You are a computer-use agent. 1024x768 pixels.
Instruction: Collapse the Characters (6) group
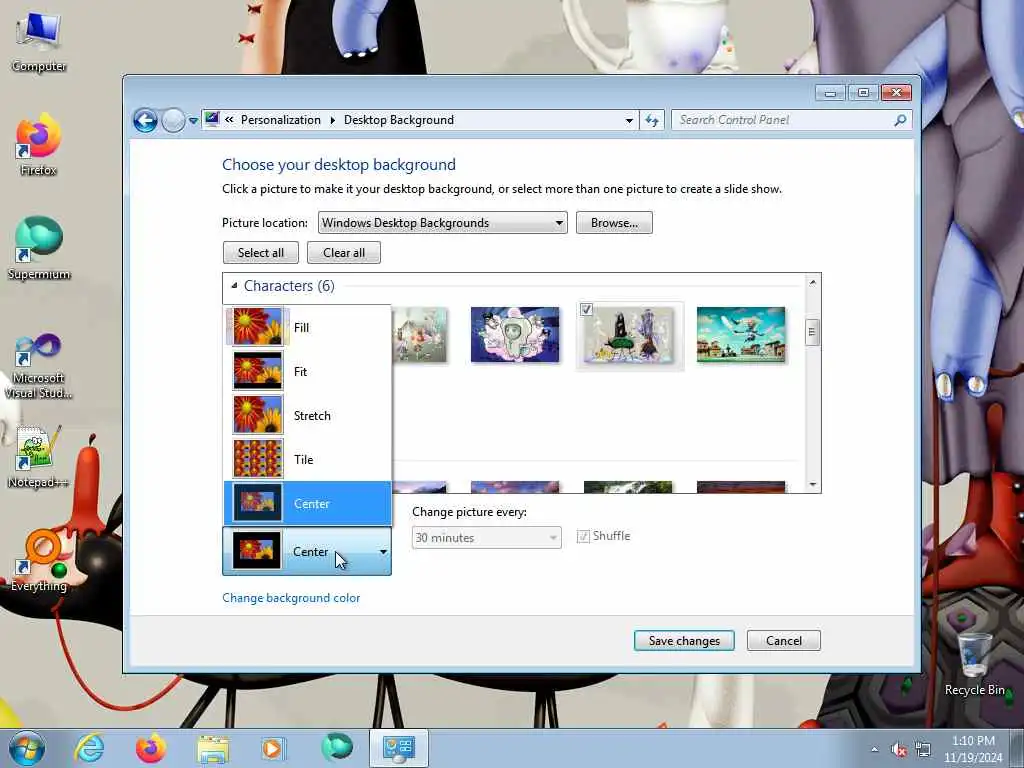[234, 285]
